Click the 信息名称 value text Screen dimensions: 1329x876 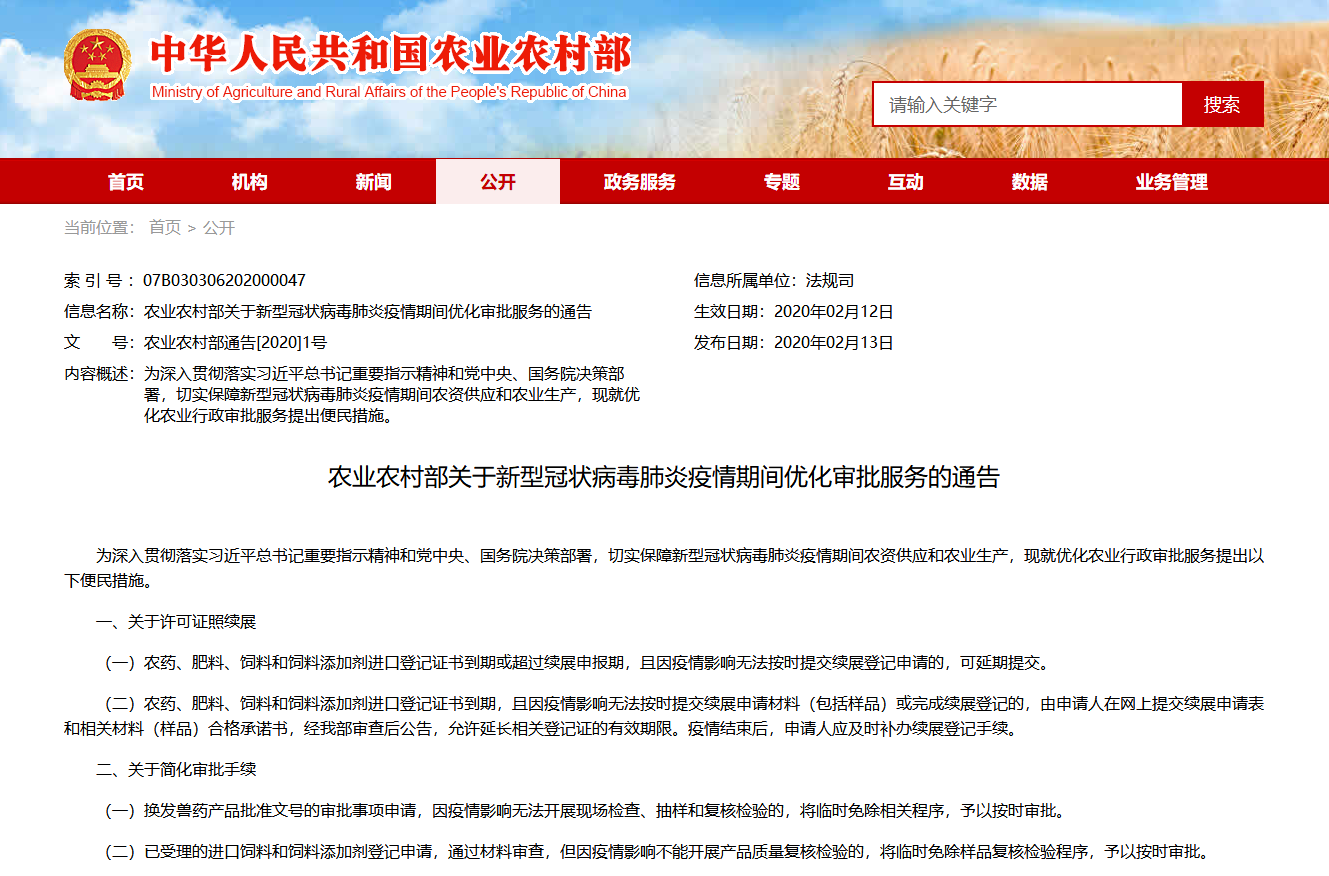pyautogui.click(x=368, y=311)
